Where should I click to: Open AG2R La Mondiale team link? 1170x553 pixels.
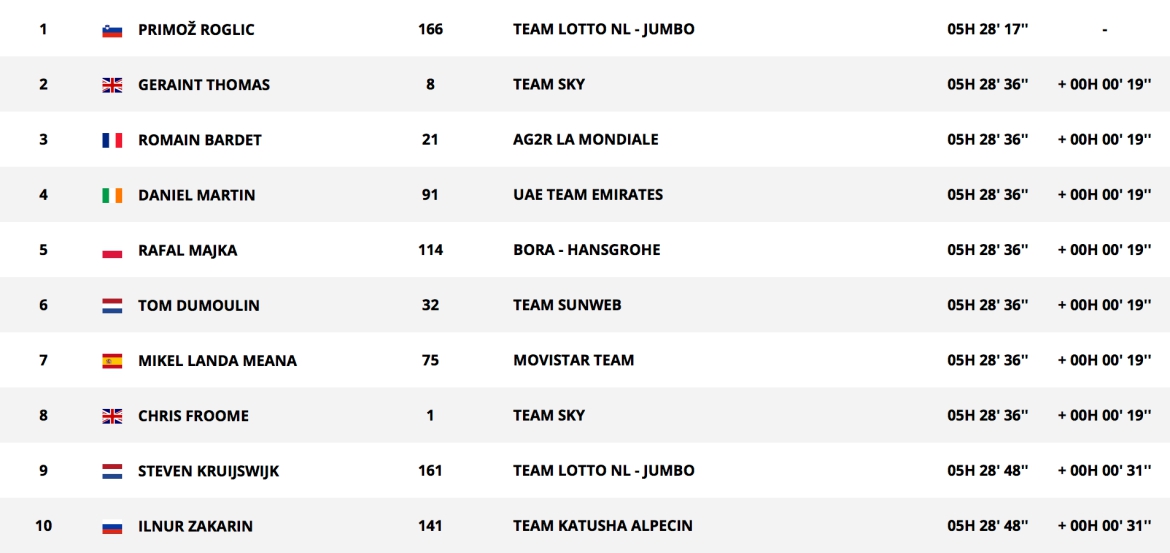(585, 140)
